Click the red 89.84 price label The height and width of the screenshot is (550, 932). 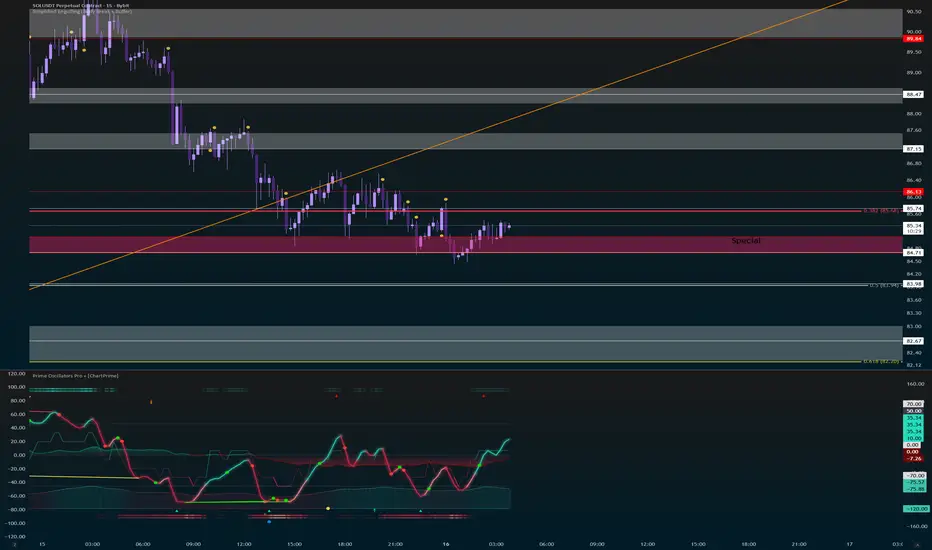913,39
